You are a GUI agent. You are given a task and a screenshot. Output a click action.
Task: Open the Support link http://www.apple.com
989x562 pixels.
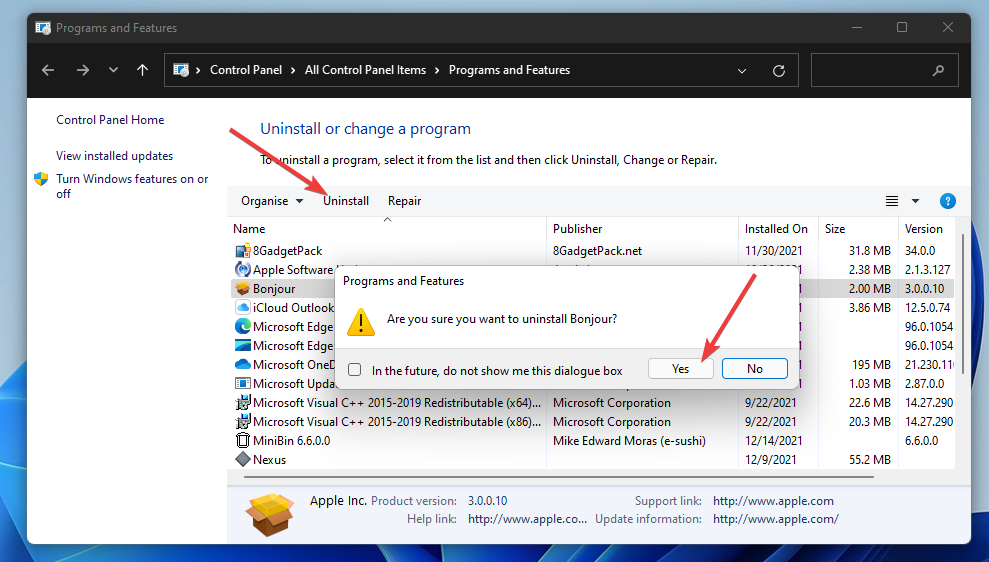[x=773, y=501]
